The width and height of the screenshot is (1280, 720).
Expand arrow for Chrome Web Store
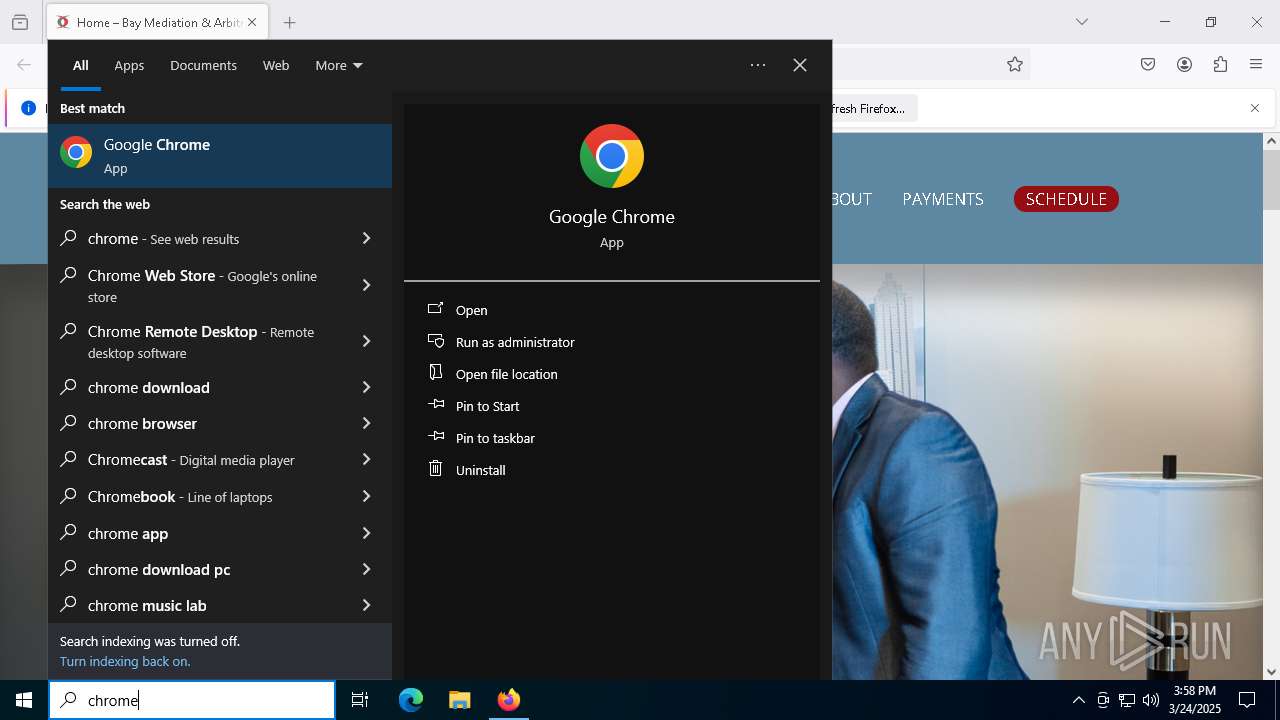point(366,285)
